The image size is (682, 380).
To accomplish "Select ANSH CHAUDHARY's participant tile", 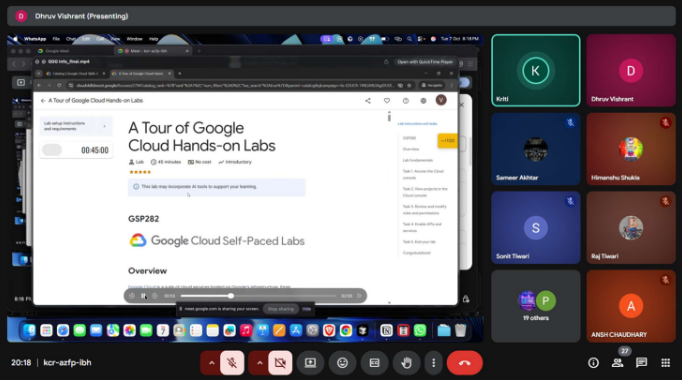I will coord(631,306).
